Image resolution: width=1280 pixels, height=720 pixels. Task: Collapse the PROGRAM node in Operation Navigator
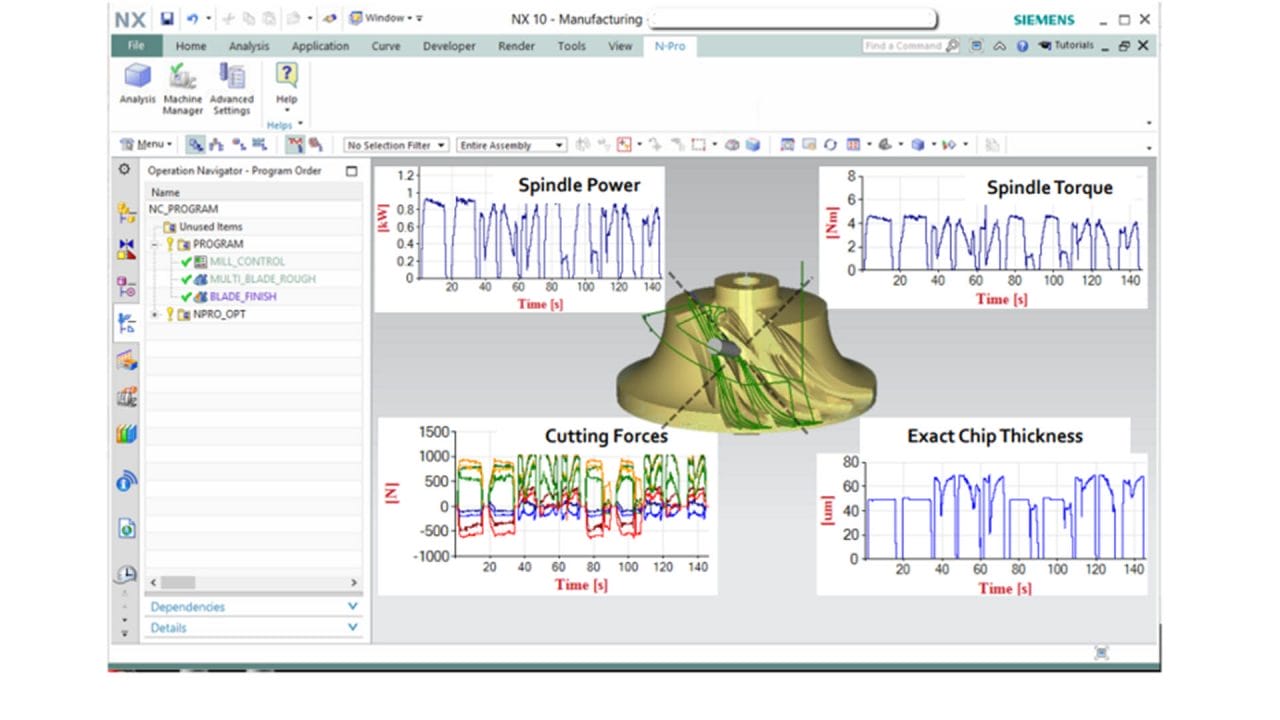click(x=156, y=244)
